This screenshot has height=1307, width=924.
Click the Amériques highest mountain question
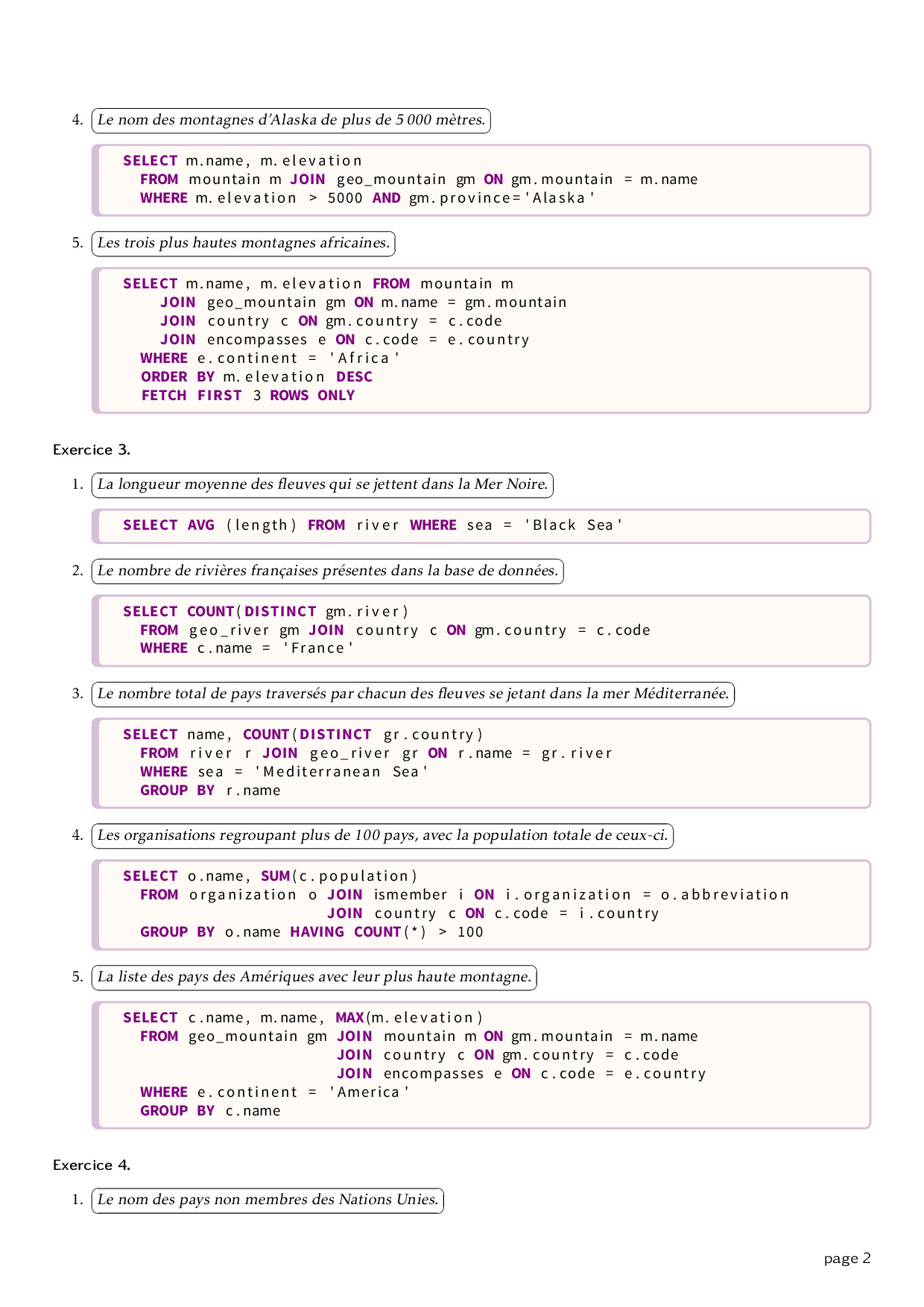tap(314, 977)
